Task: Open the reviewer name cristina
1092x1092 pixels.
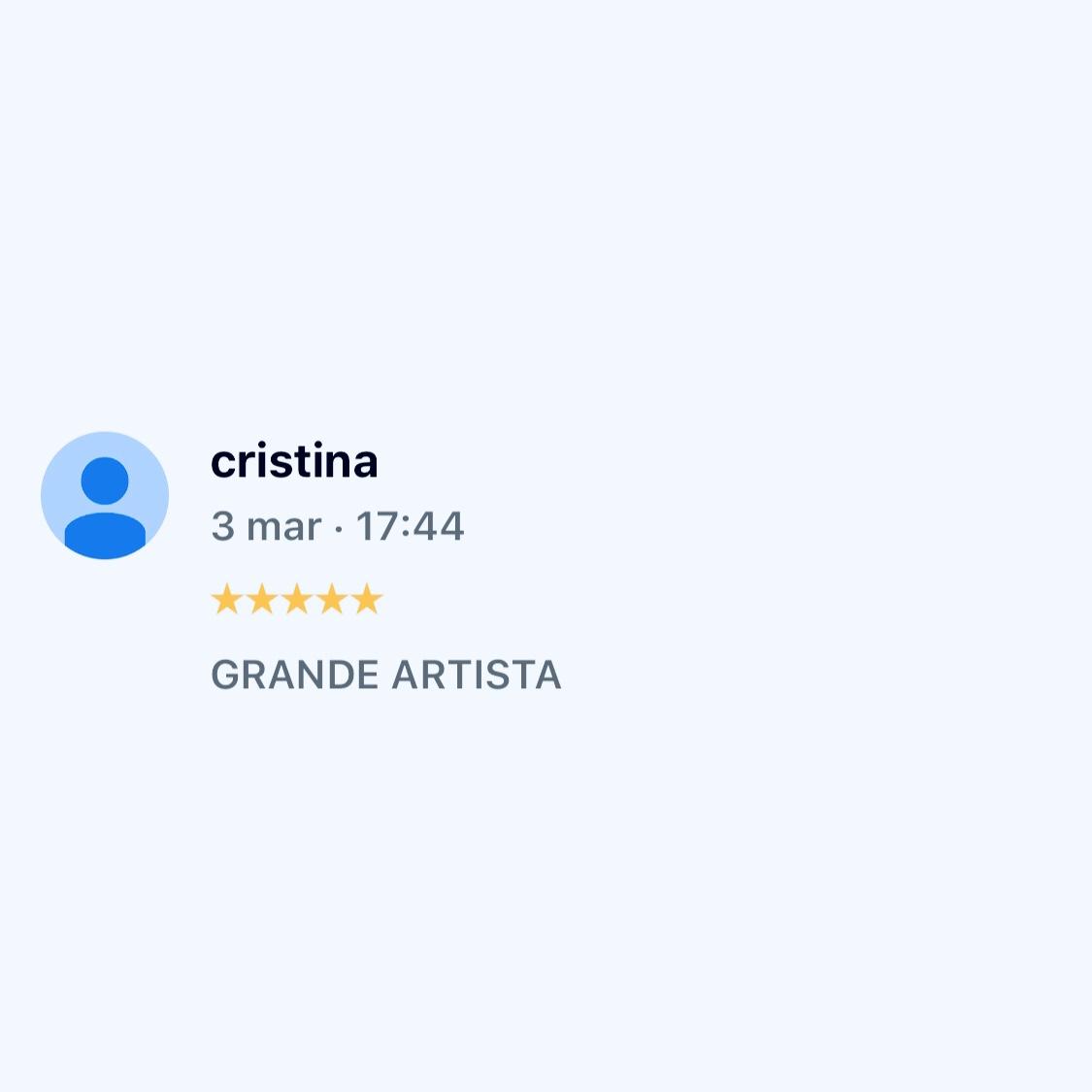Action: click(294, 460)
